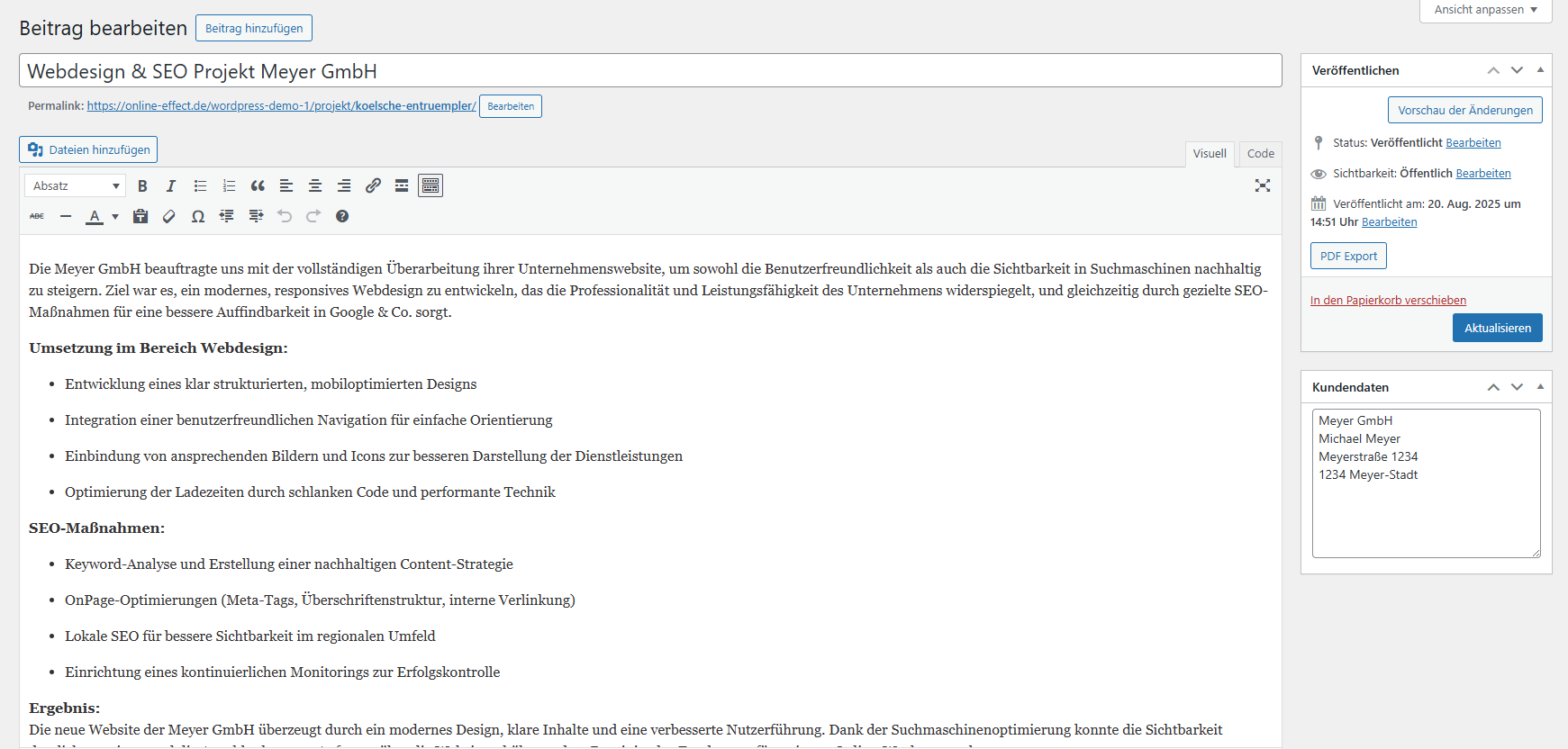Open keyboard shortcuts help icon
The image size is (1568, 749).
tap(342, 216)
